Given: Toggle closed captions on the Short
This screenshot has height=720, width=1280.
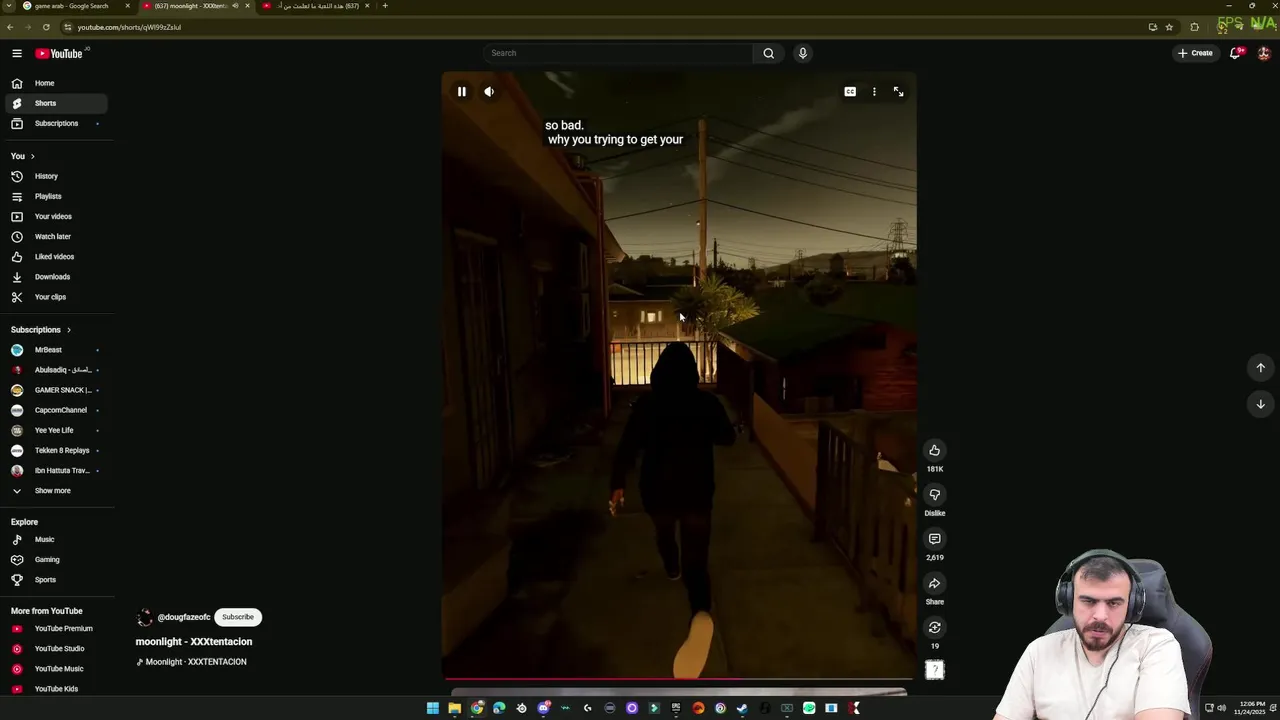Looking at the screenshot, I should (850, 92).
